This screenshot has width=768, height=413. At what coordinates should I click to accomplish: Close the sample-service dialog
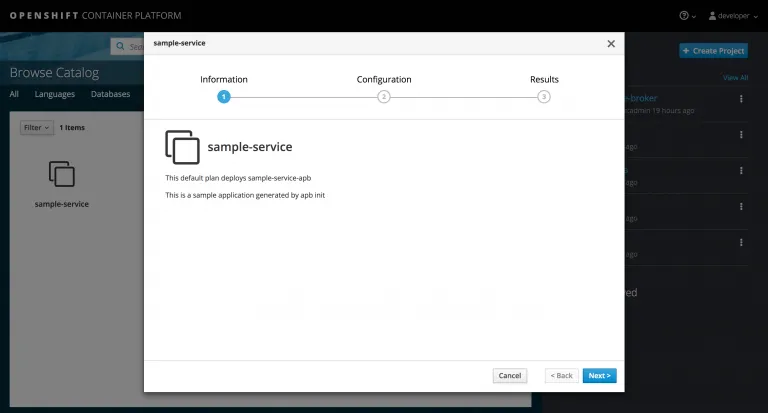(x=611, y=44)
